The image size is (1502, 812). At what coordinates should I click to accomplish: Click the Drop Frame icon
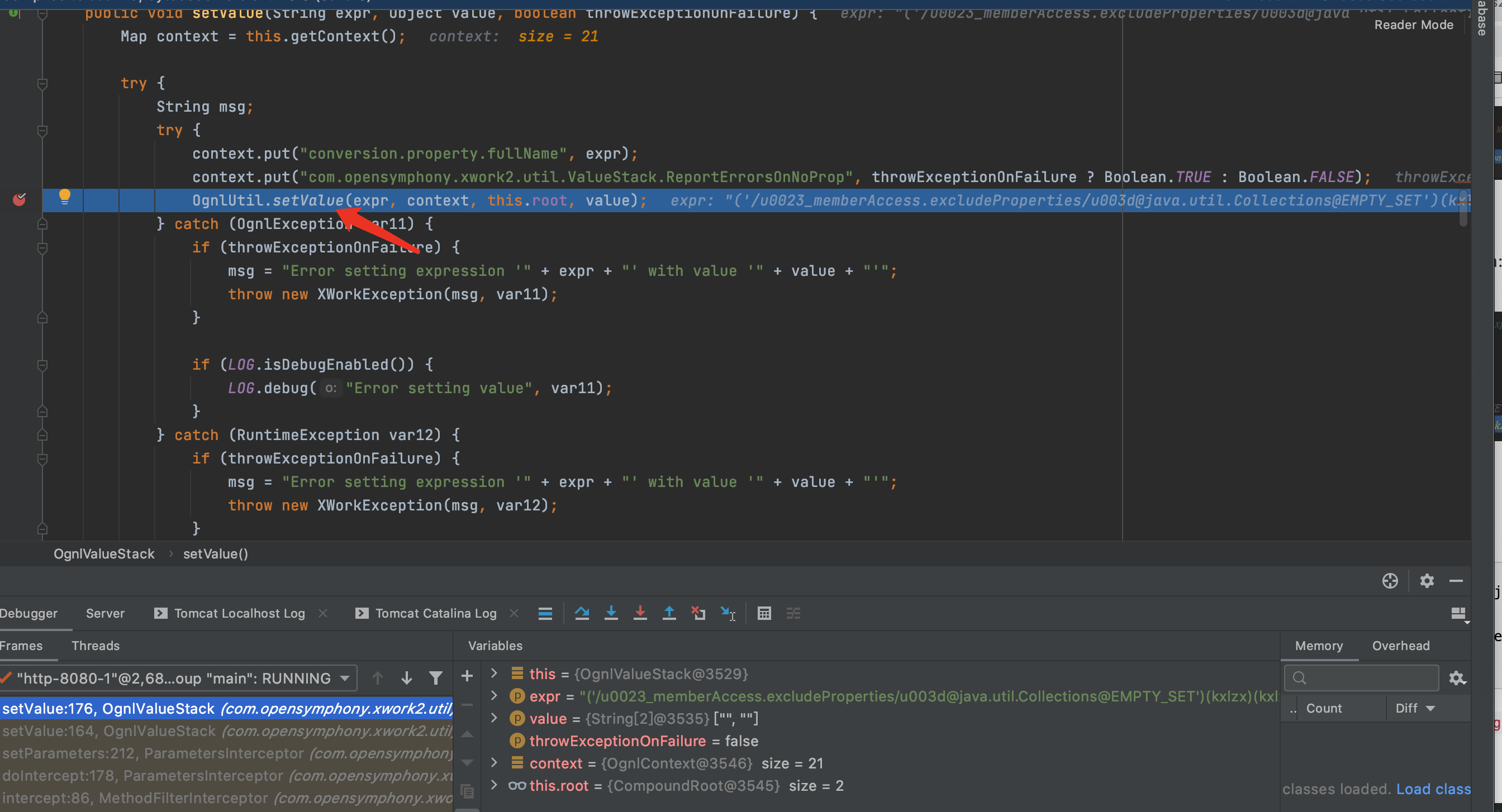[698, 613]
